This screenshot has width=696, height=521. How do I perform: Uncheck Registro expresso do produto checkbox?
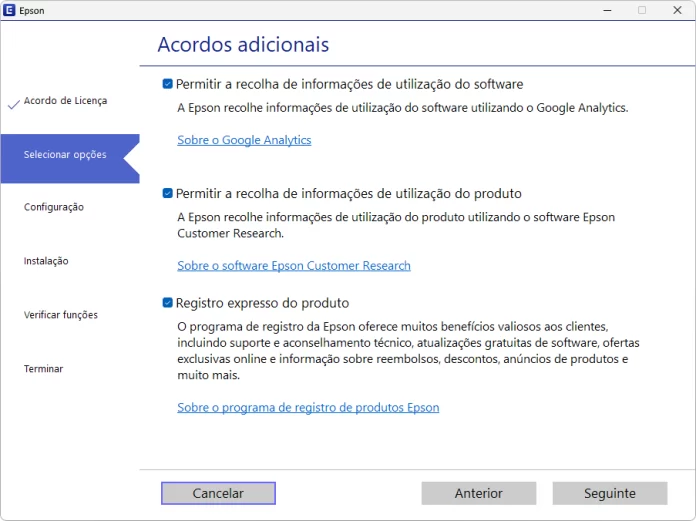(x=167, y=303)
